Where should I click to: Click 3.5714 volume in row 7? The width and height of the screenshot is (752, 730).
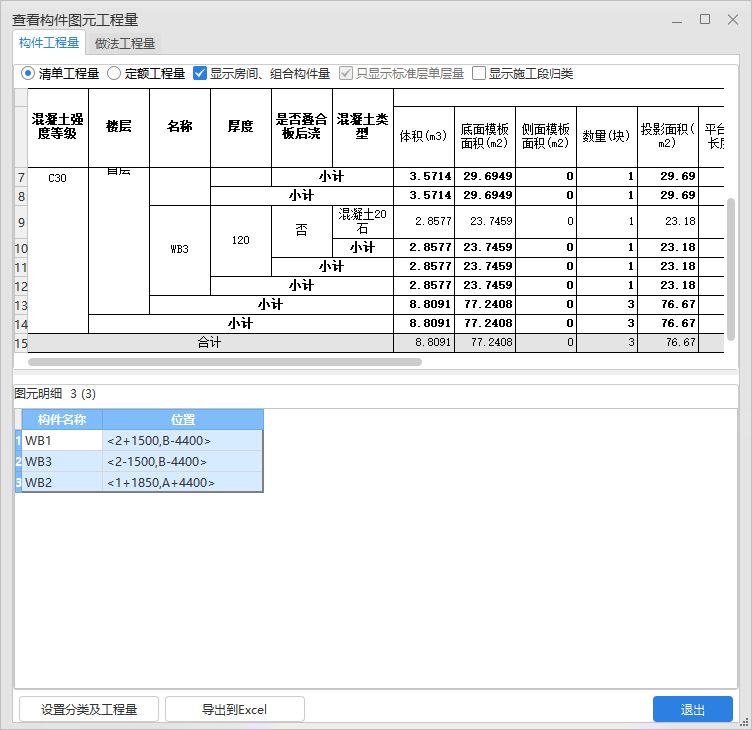(424, 177)
